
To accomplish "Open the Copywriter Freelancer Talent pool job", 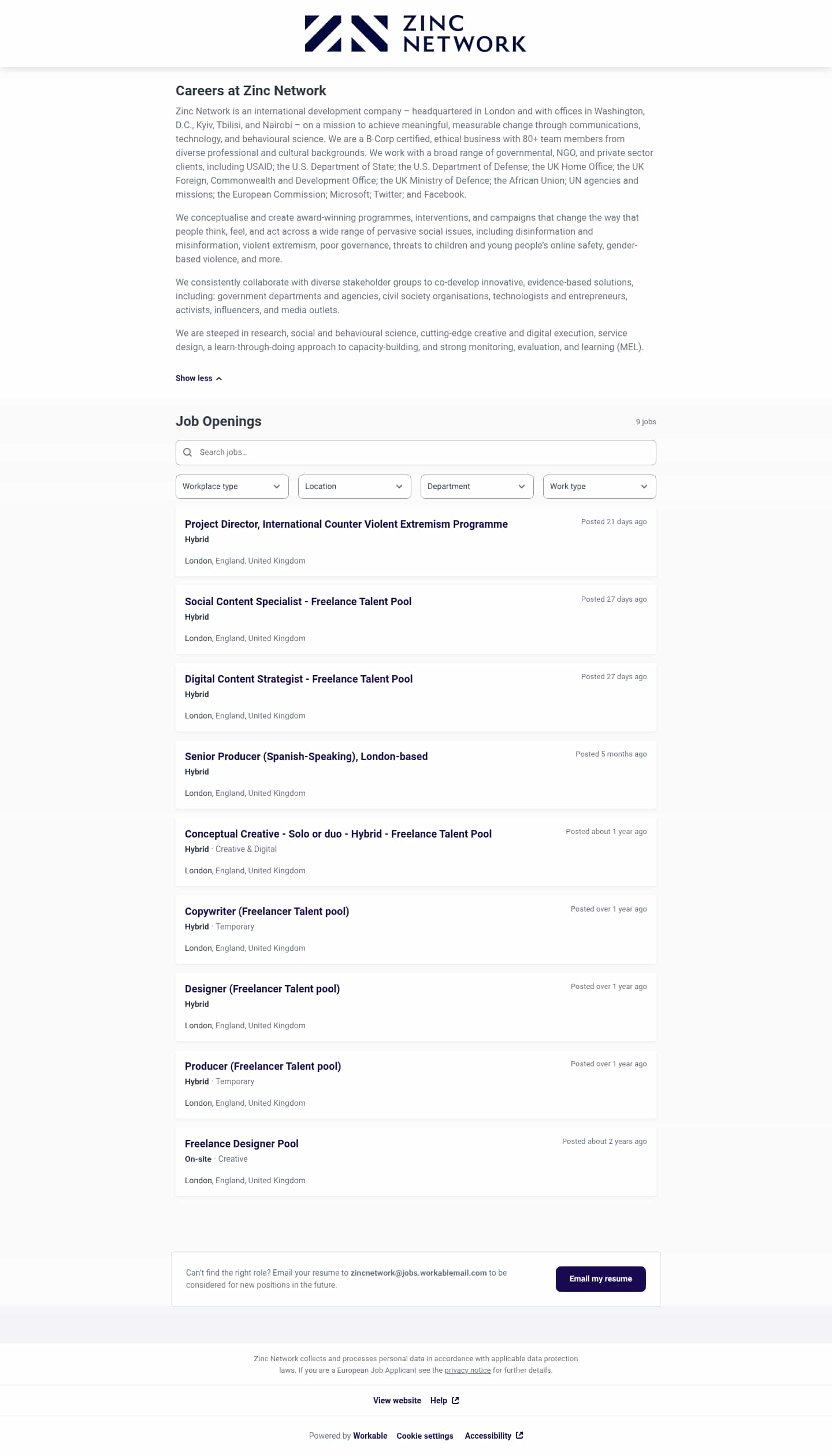I will (x=267, y=912).
